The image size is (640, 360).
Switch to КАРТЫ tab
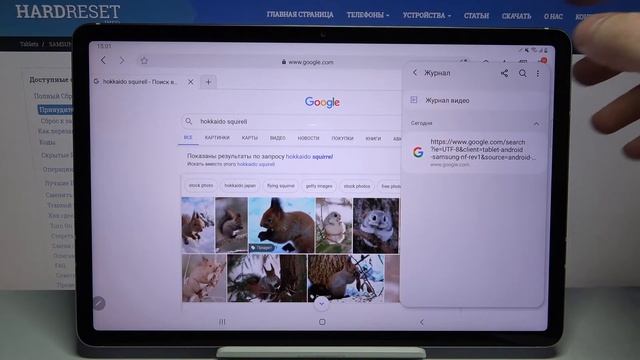[x=249, y=138]
